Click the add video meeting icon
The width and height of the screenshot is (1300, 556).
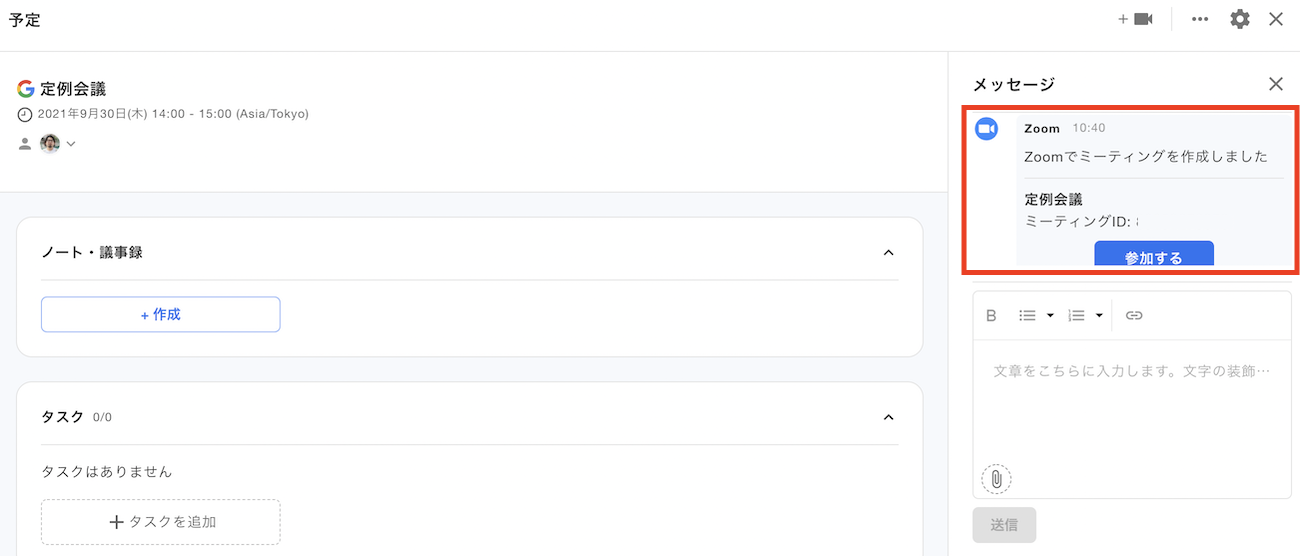(1136, 19)
